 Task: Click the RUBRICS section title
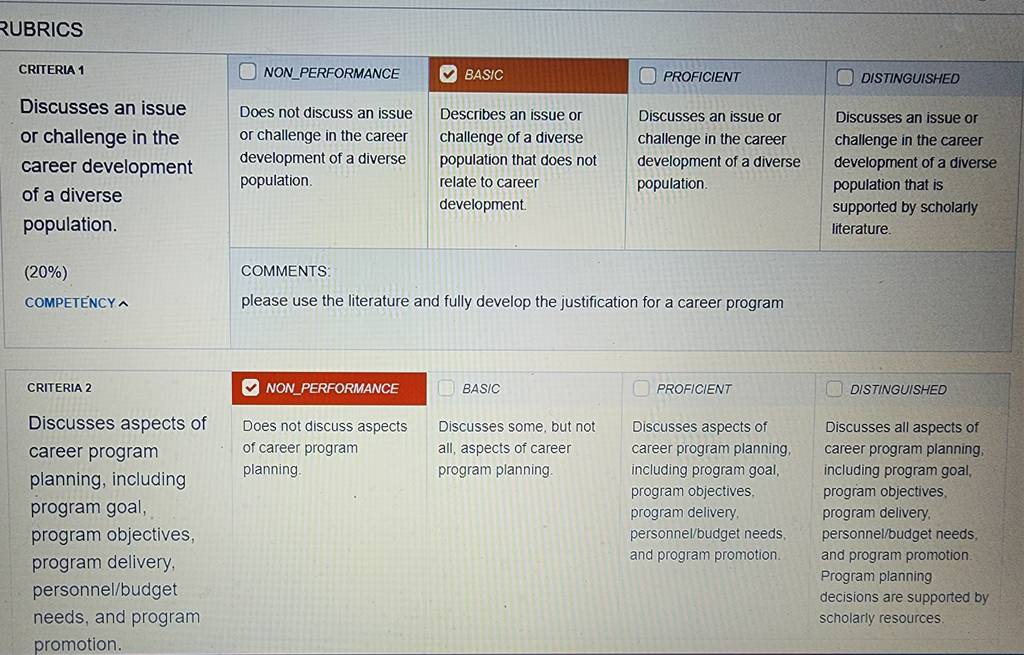click(x=42, y=29)
